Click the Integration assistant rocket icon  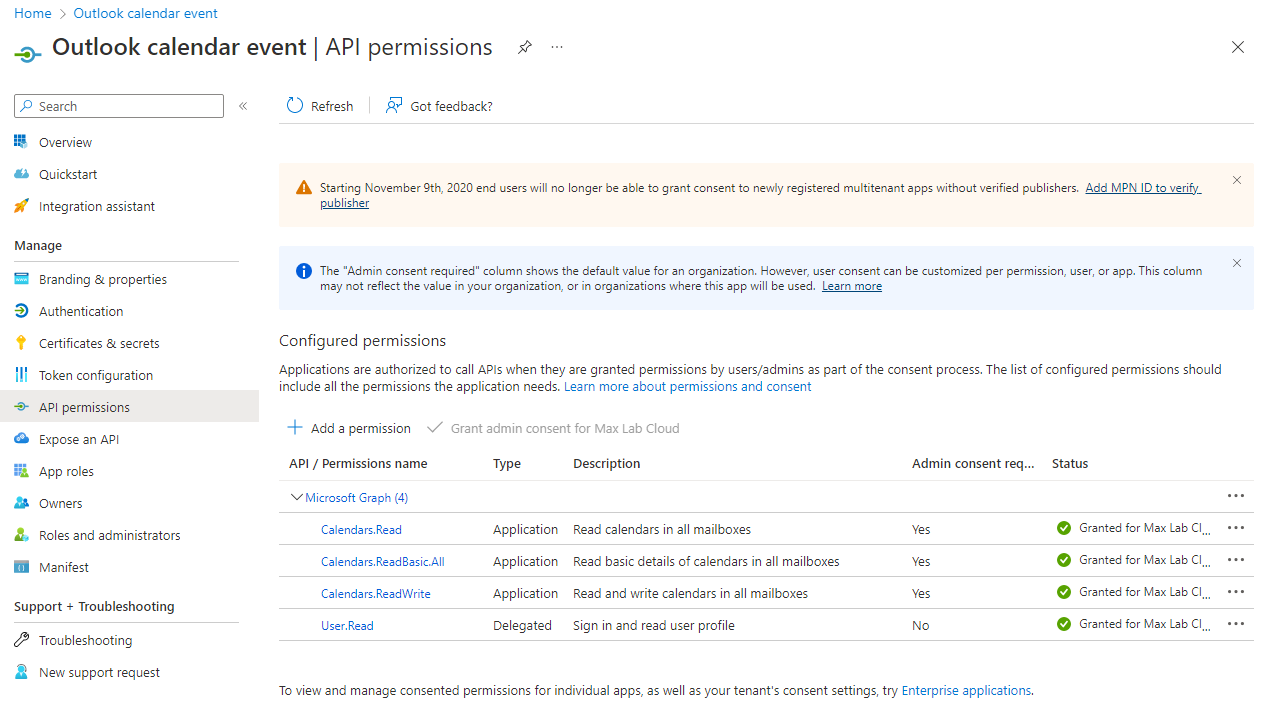pyautogui.click(x=21, y=206)
